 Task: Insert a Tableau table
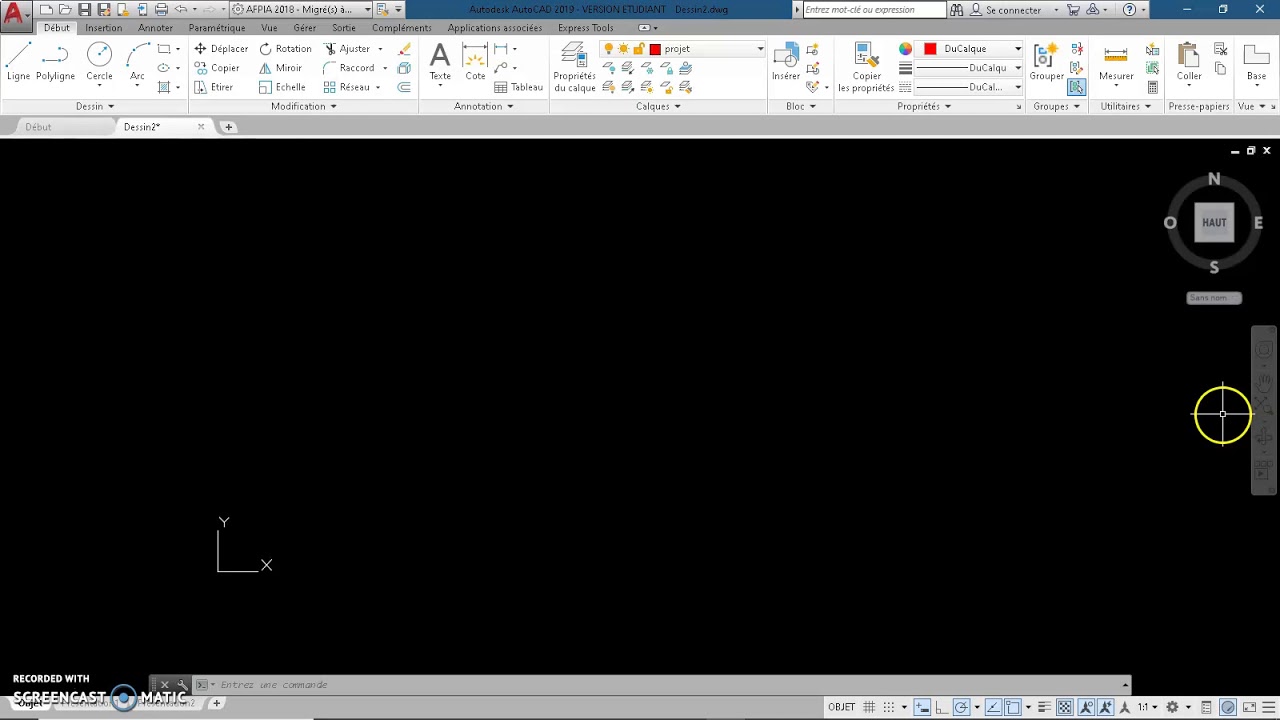pyautogui.click(x=518, y=87)
